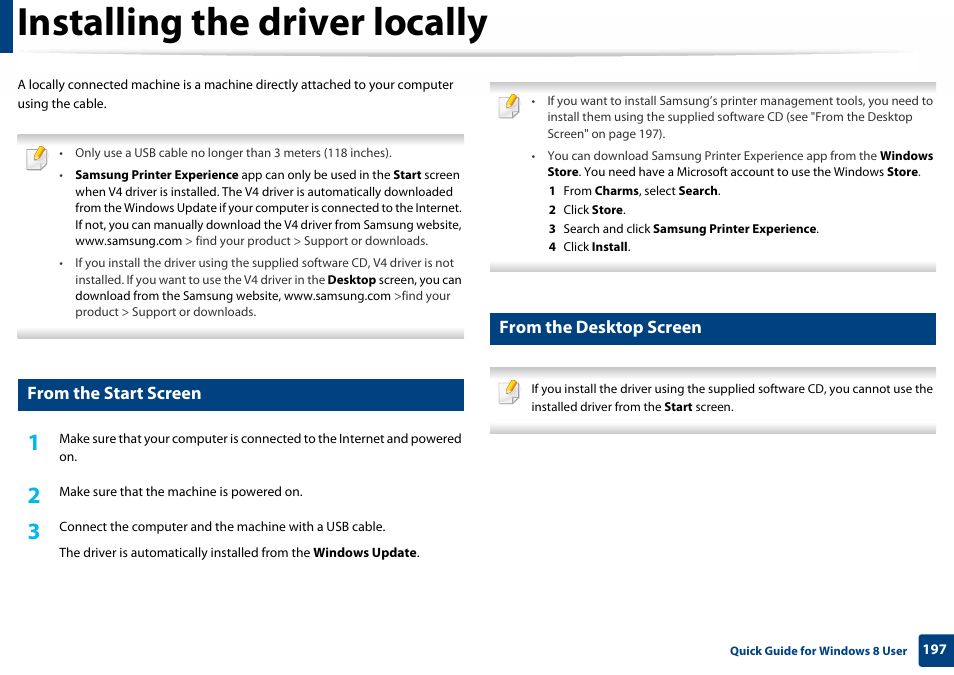Click the "You can download Samsung Printer Experience app" bullet

(x=740, y=164)
